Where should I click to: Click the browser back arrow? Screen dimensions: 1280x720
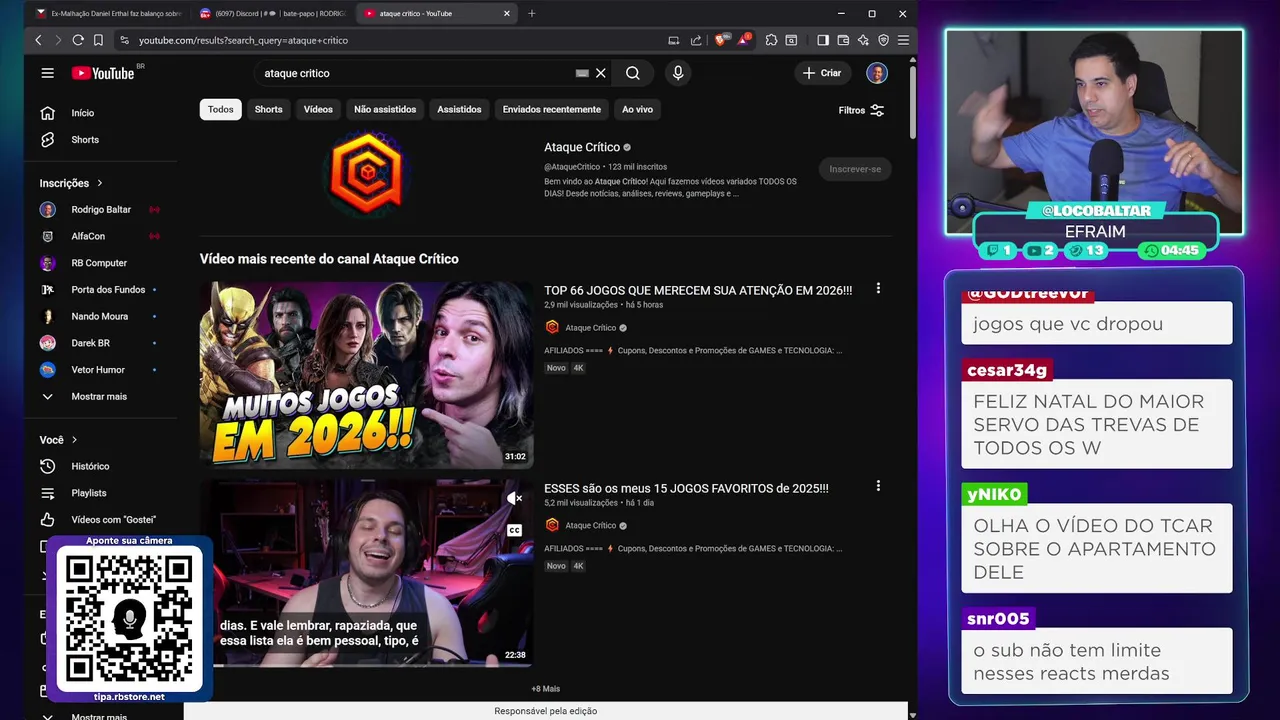pyautogui.click(x=38, y=40)
